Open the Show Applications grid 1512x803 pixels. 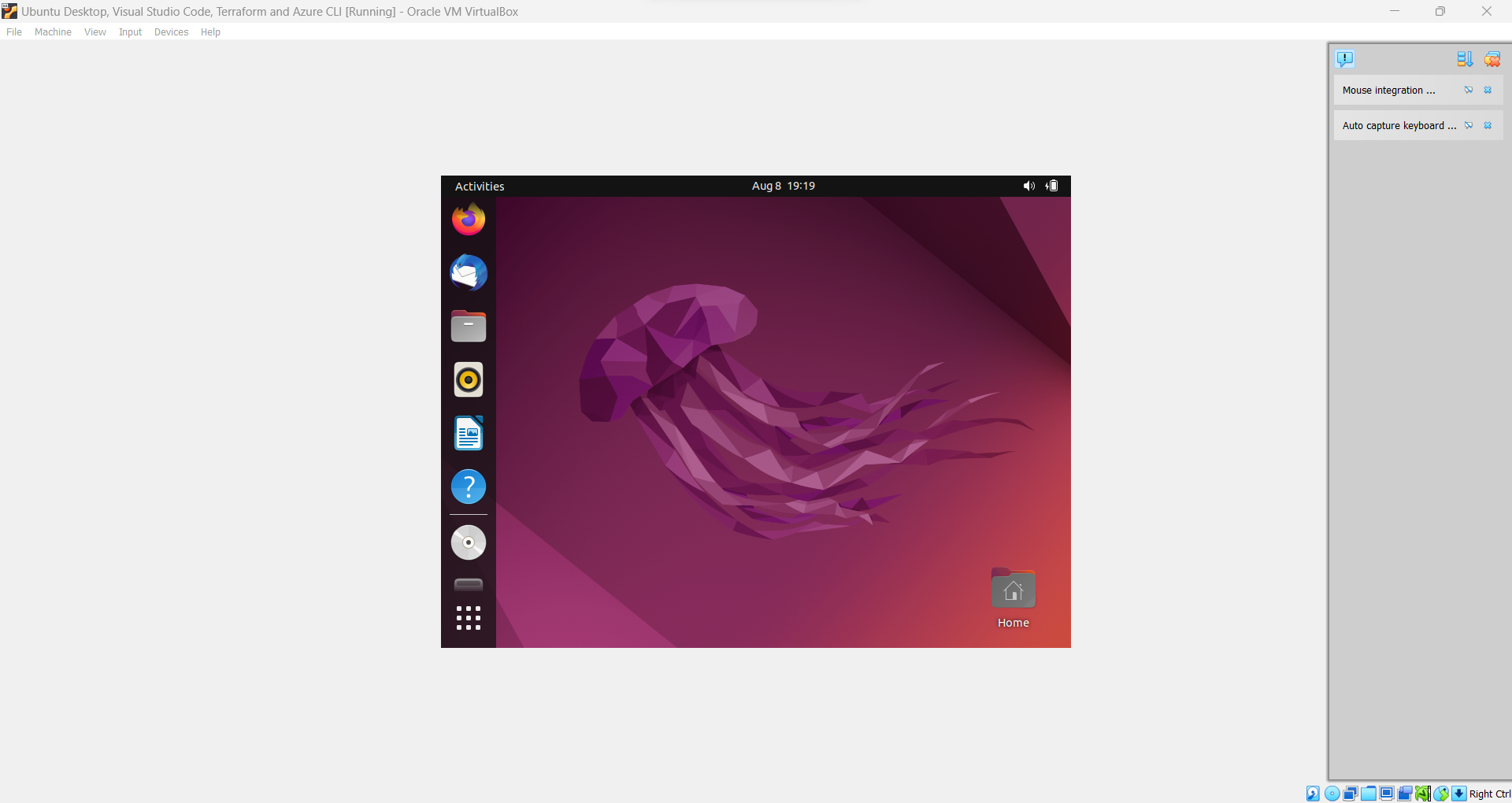pos(469,618)
